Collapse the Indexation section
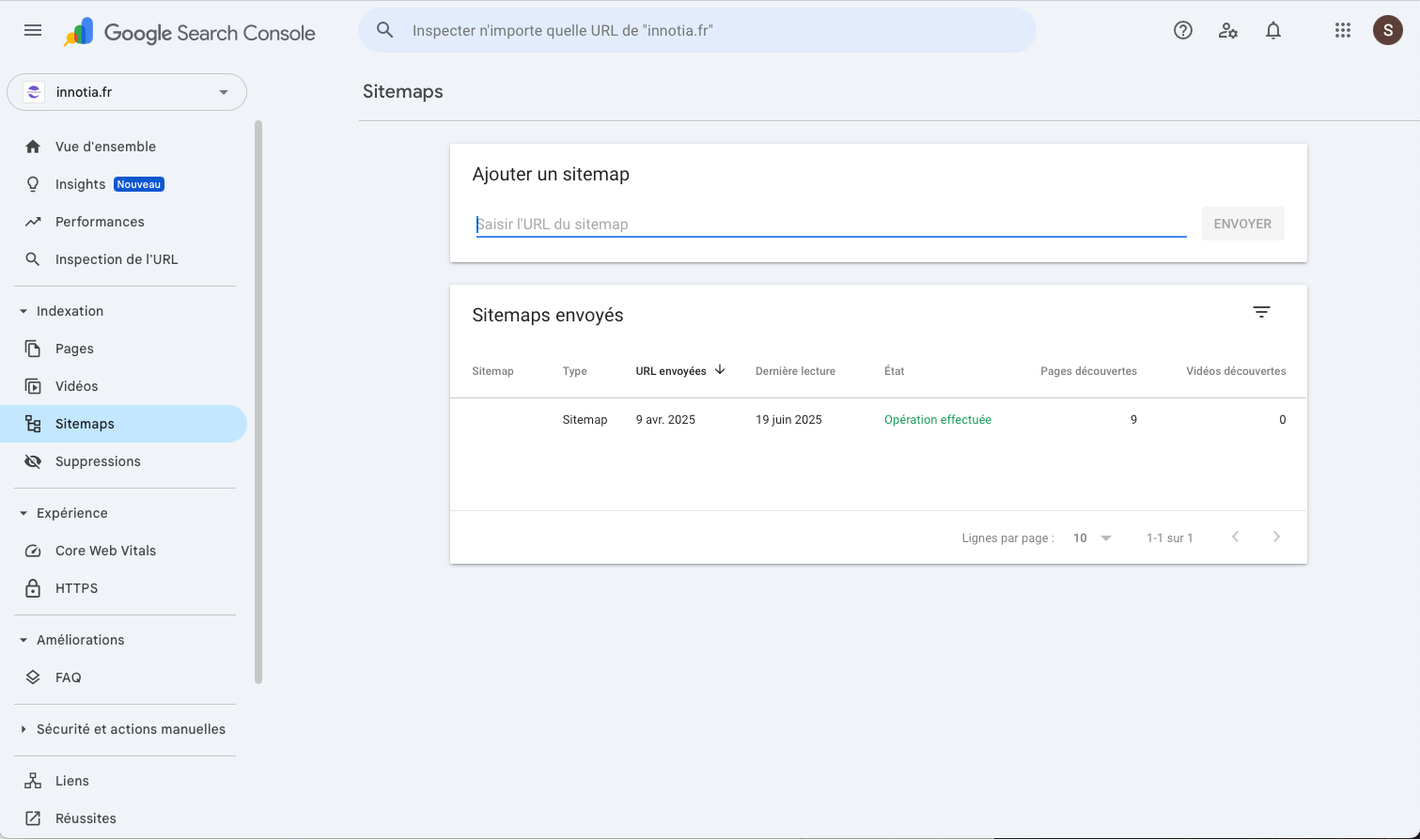1420x840 pixels. 23,310
